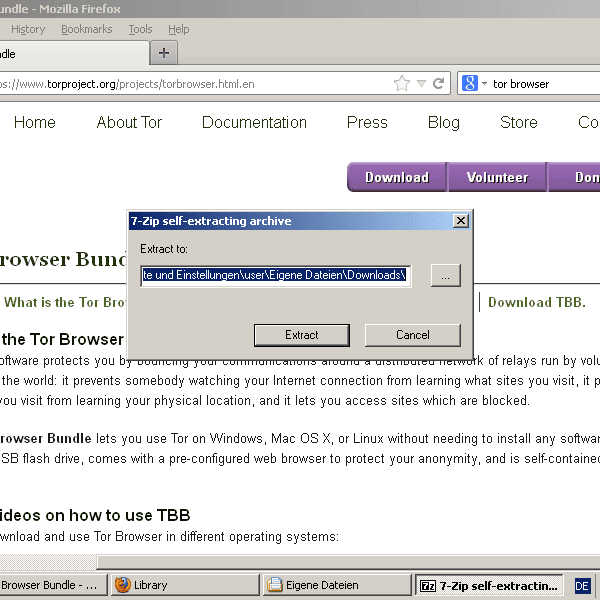
Task: Open the URL history dropdown arrow
Action: click(421, 83)
